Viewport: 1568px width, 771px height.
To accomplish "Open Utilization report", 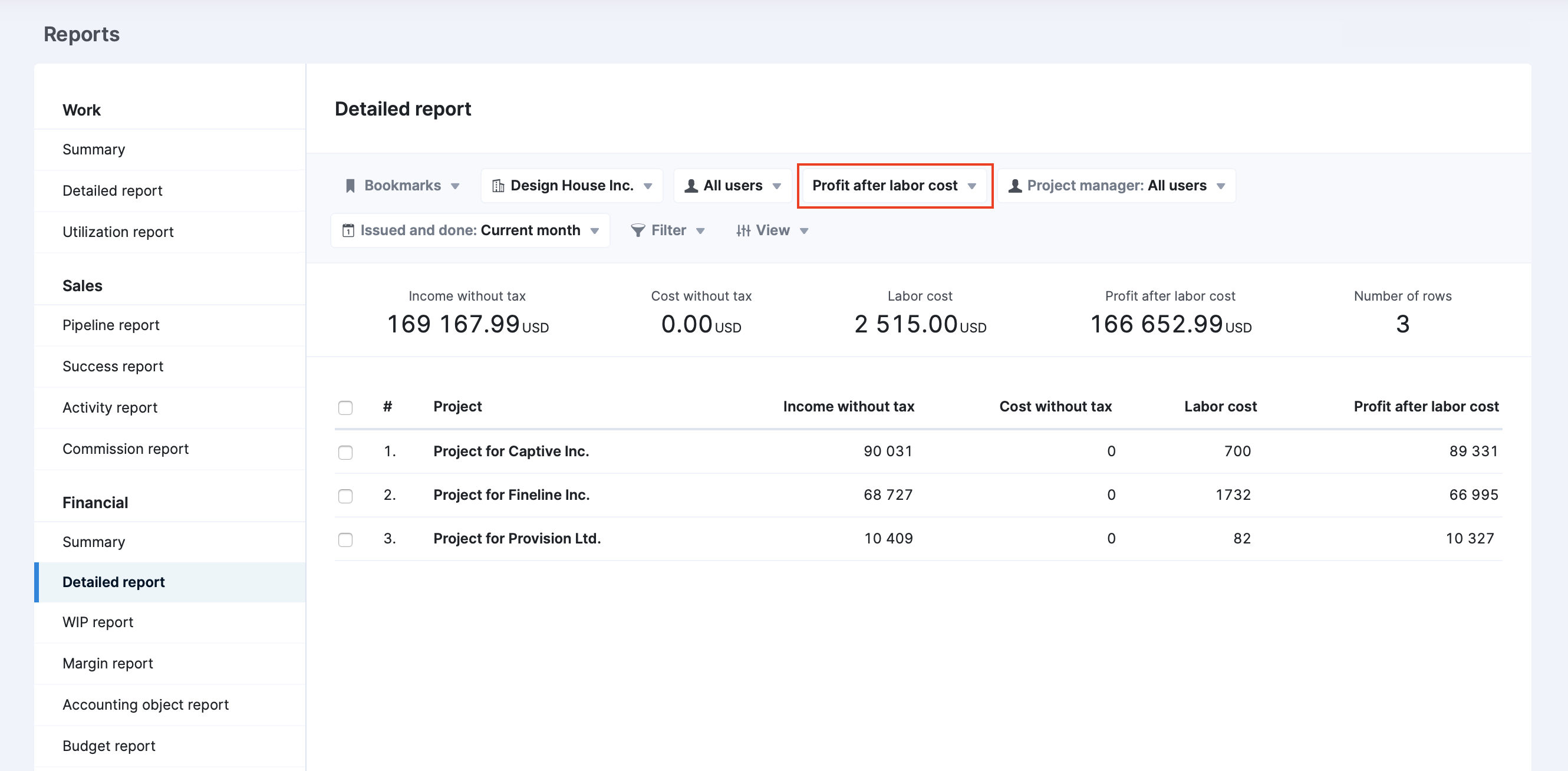I will [170, 232].
